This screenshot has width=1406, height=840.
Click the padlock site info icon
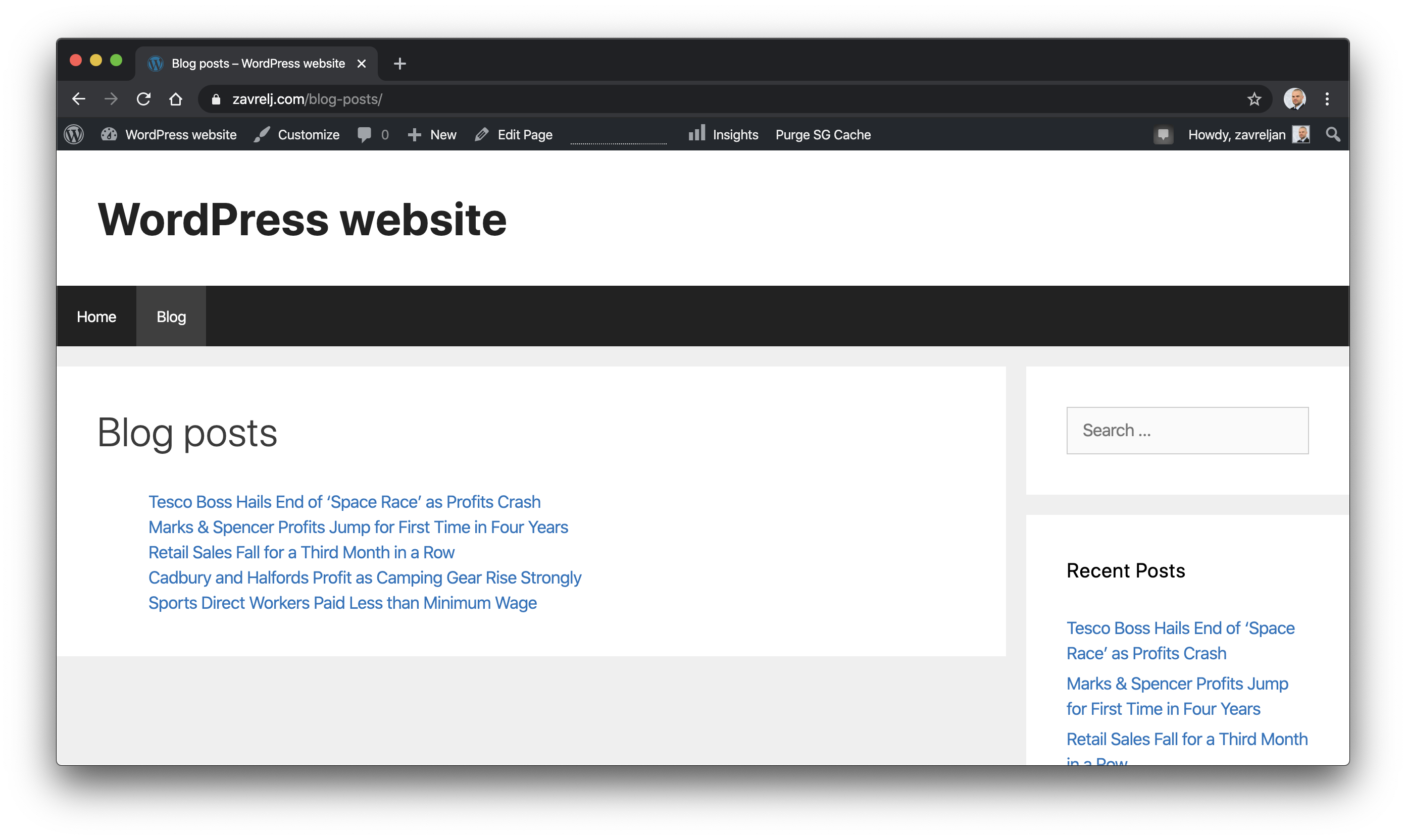point(216,99)
